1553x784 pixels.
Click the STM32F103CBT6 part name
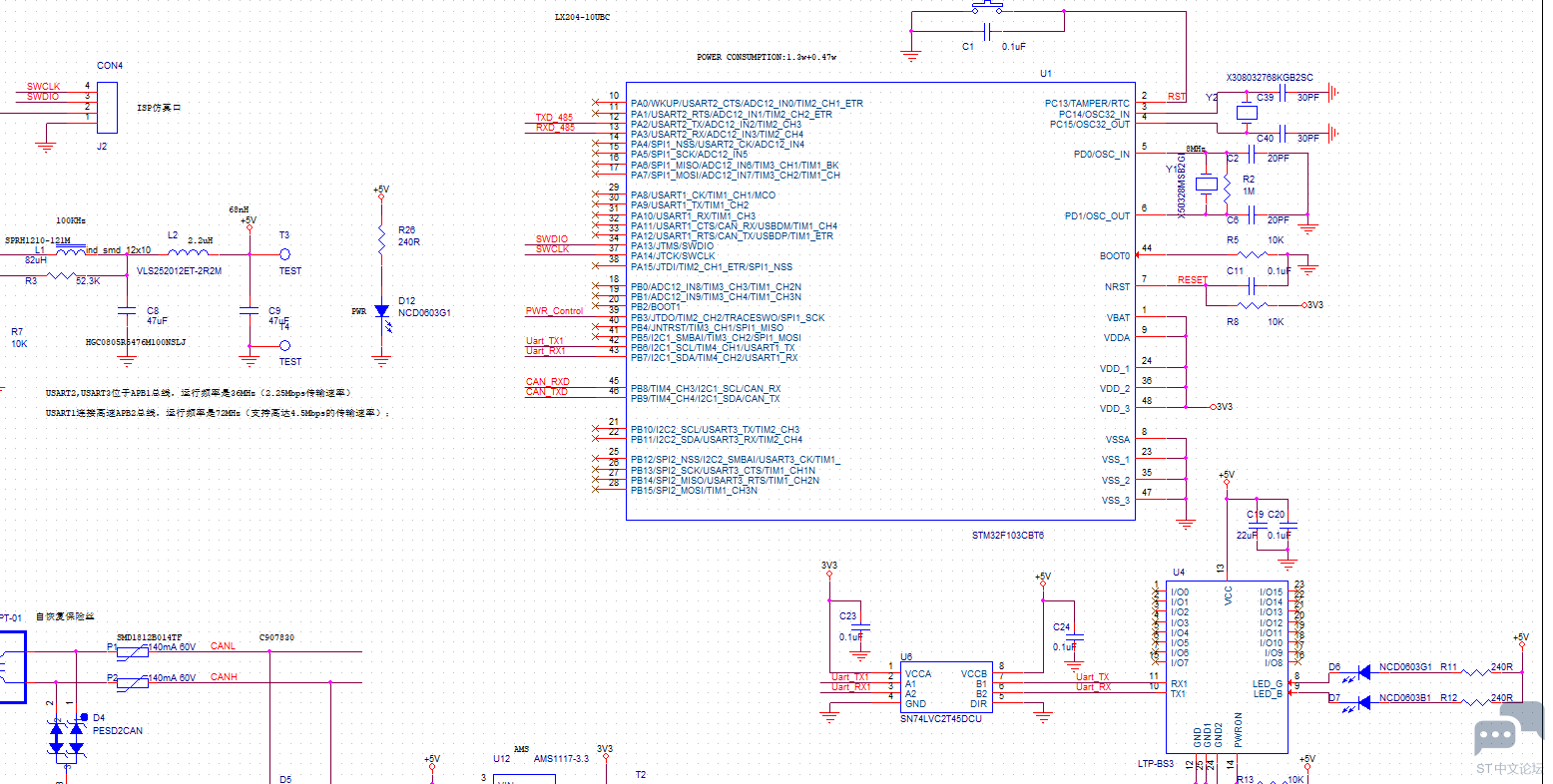point(1008,536)
